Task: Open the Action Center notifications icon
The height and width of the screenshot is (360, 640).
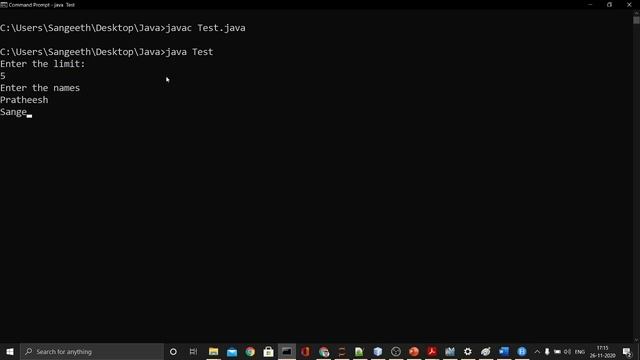Action: click(627, 352)
